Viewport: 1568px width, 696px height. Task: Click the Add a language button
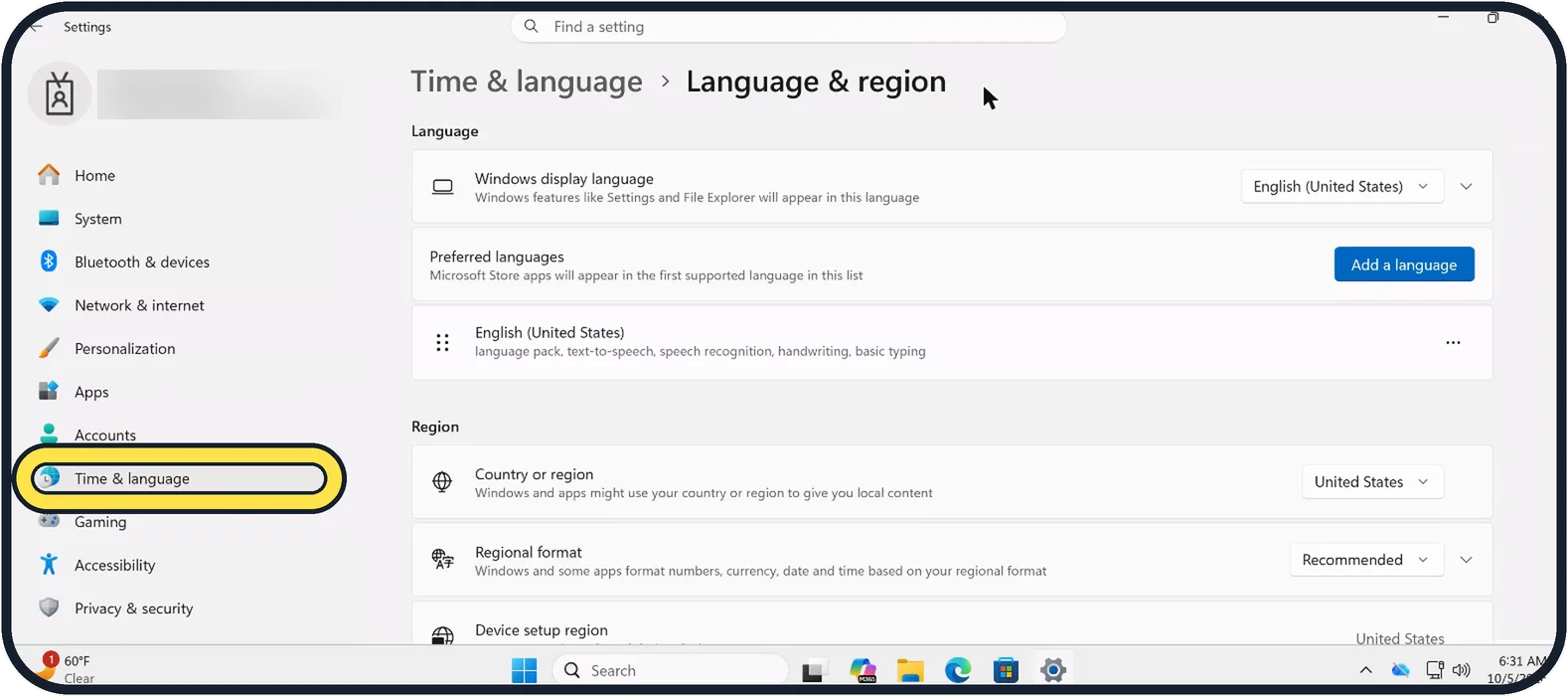tap(1404, 264)
